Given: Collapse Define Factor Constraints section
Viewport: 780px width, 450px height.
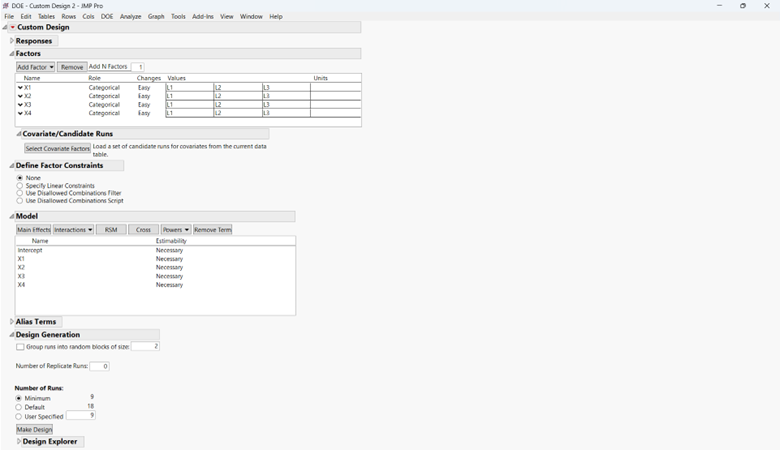Looking at the screenshot, I should pyautogui.click(x=12, y=166).
